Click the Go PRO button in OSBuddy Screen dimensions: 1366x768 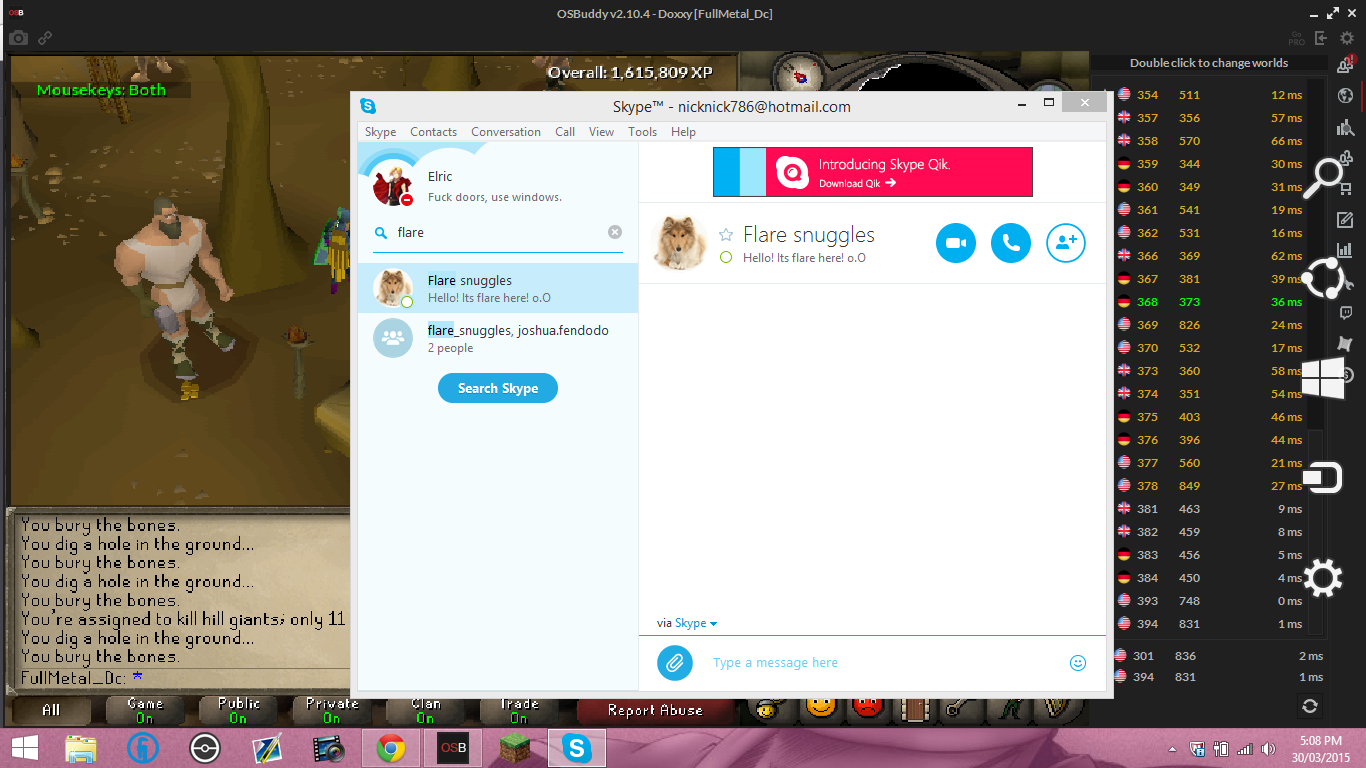pos(1296,38)
